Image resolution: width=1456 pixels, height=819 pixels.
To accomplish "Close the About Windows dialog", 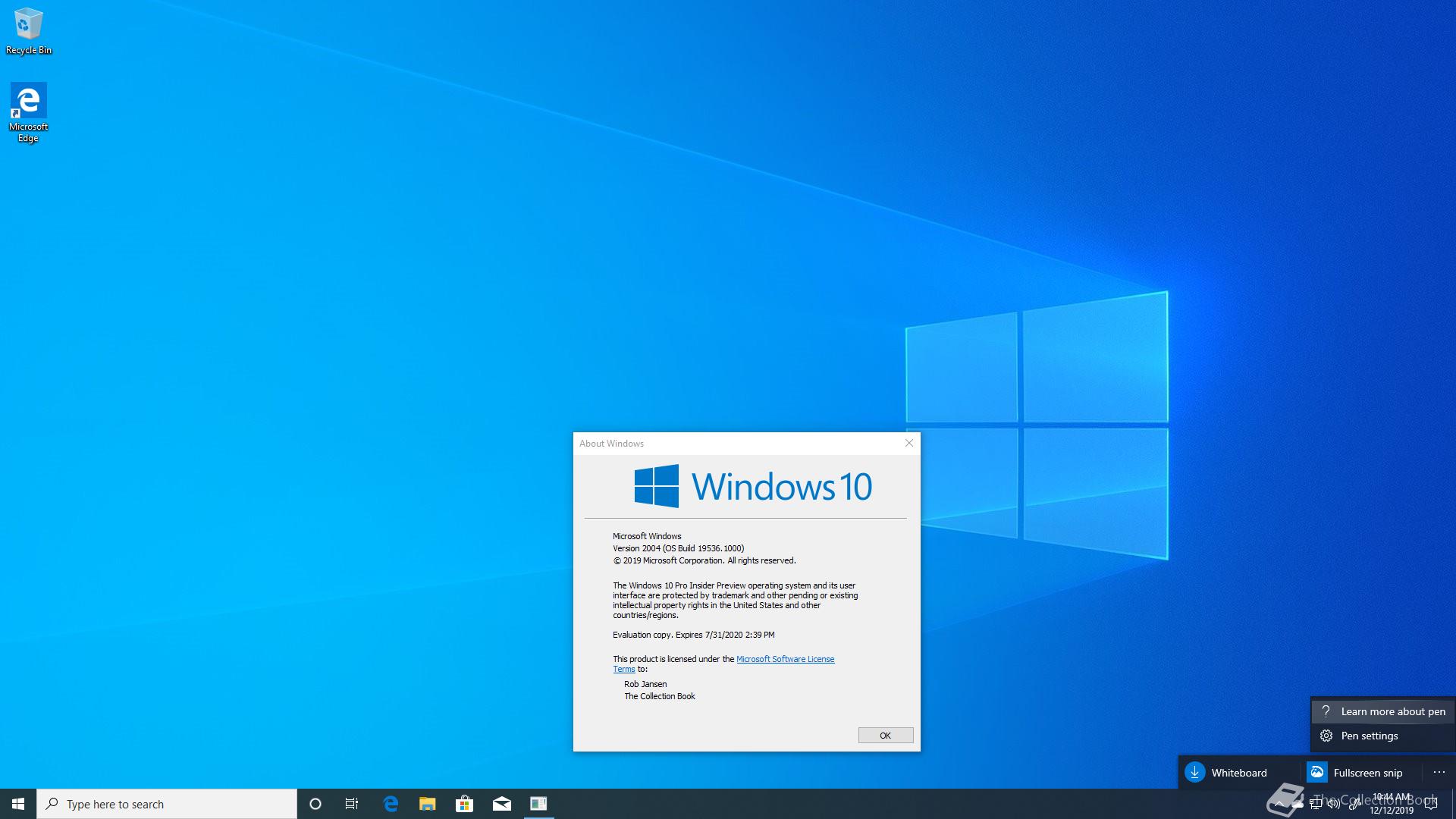I will tap(909, 443).
